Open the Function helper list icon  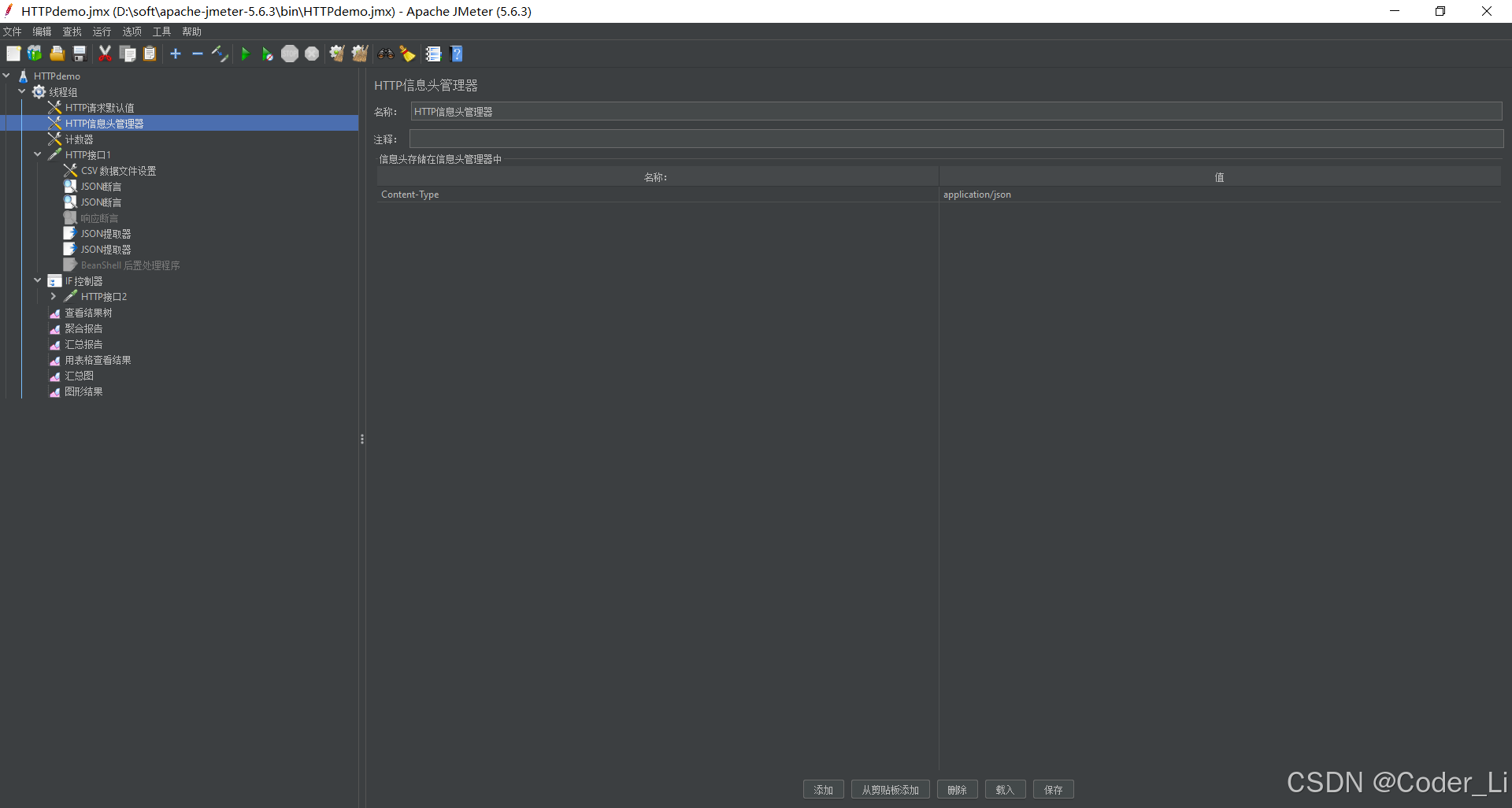coord(433,54)
